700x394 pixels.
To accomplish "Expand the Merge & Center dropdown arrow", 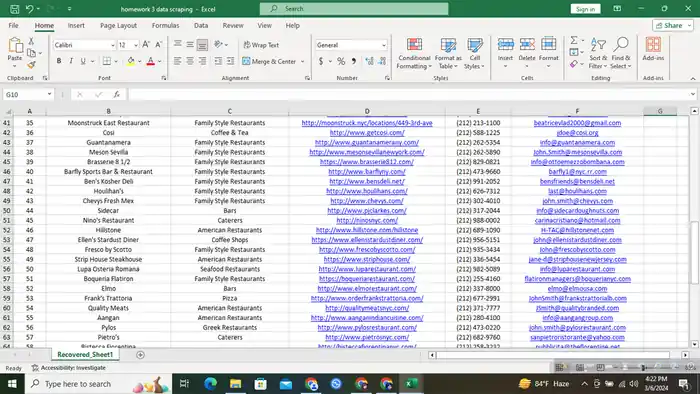I will point(303,62).
